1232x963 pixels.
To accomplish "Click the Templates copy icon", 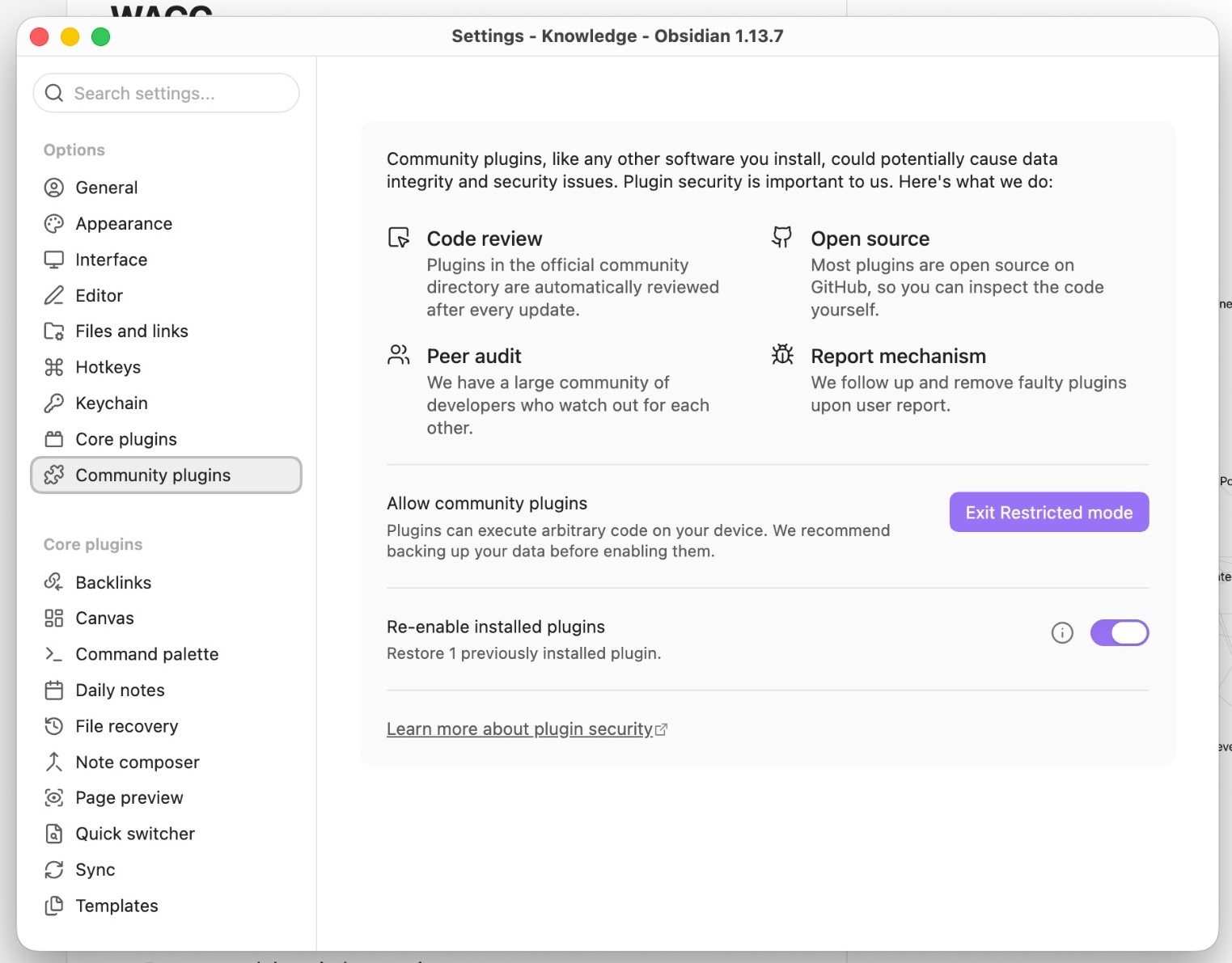I will click(54, 906).
